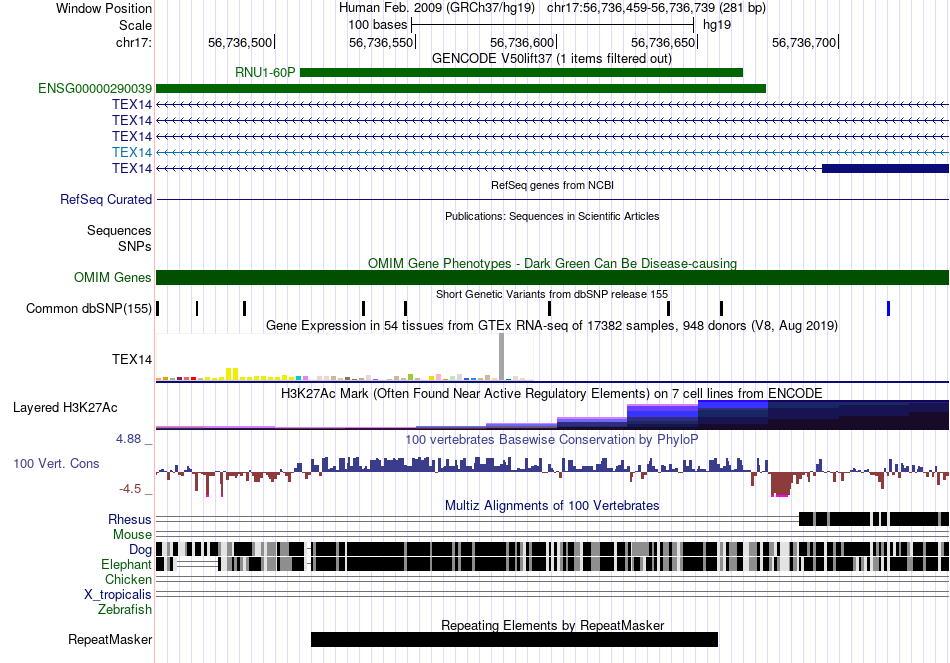Viewport: 950px width, 663px height.
Task: Click Short Genetic Variants from dbSNP title
Action: (552, 295)
